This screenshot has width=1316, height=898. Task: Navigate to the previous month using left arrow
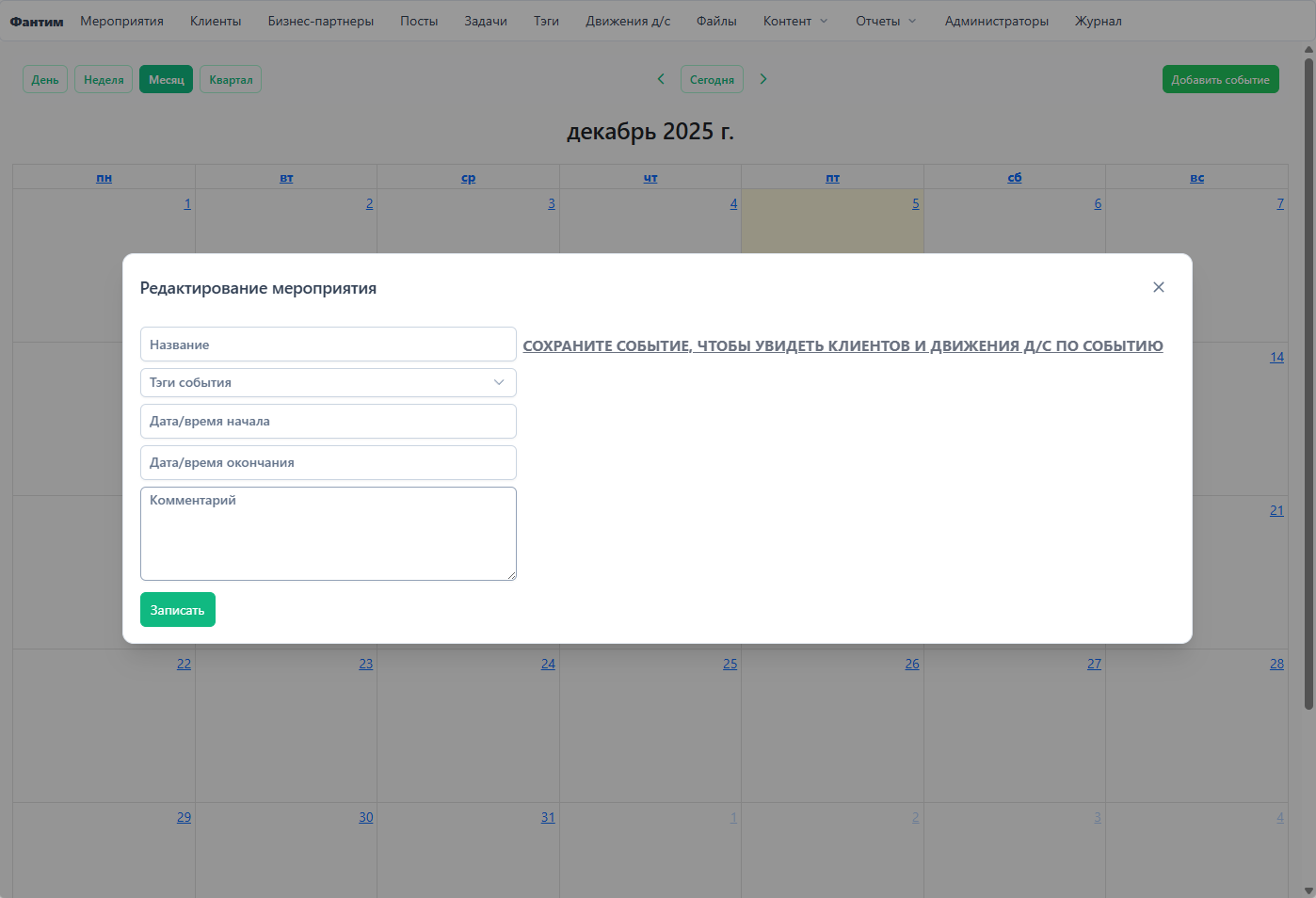point(661,79)
